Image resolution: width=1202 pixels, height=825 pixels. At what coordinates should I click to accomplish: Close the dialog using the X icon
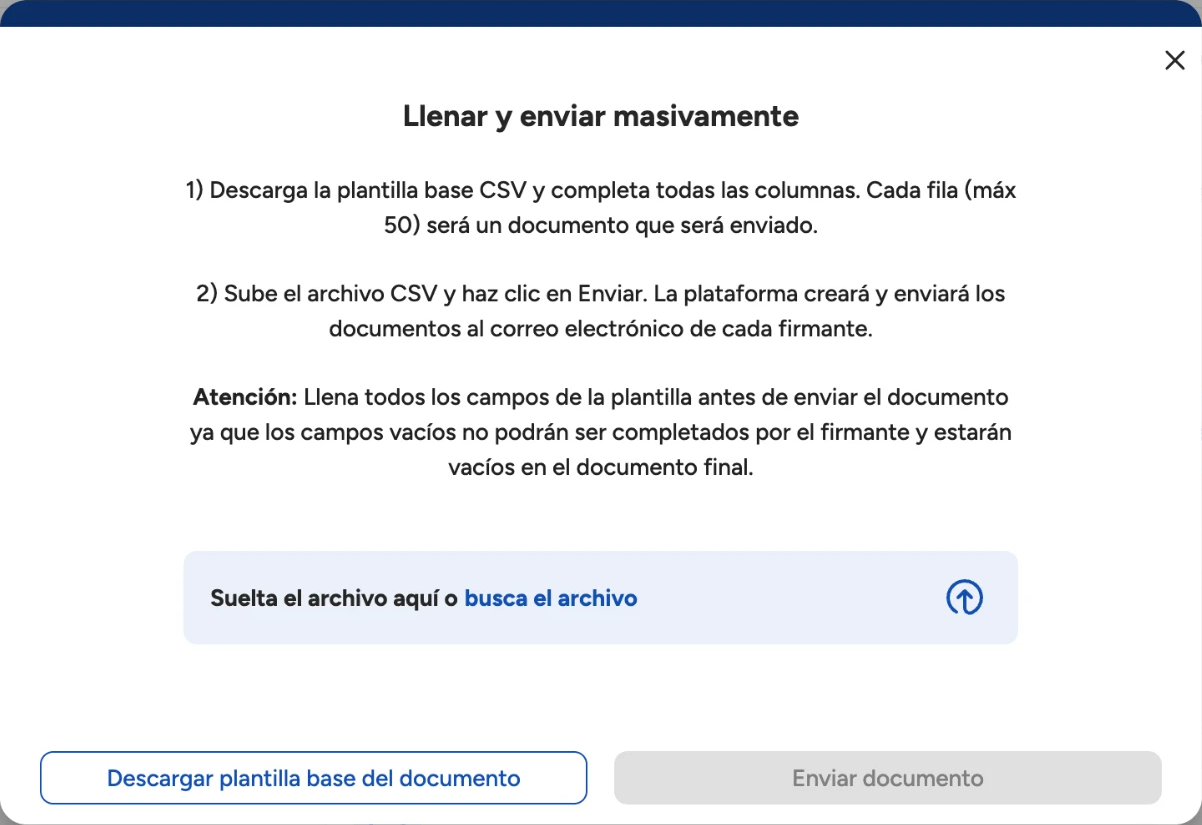tap(1175, 60)
